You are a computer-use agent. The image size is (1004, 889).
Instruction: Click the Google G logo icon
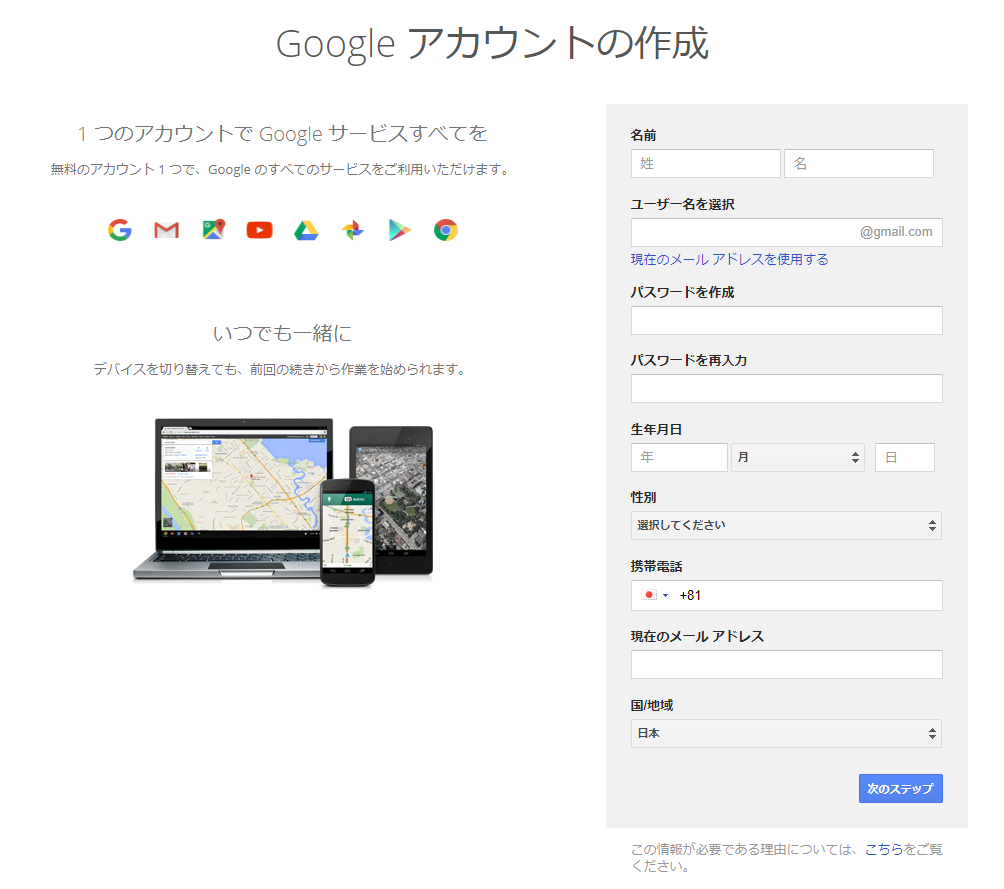(x=120, y=230)
